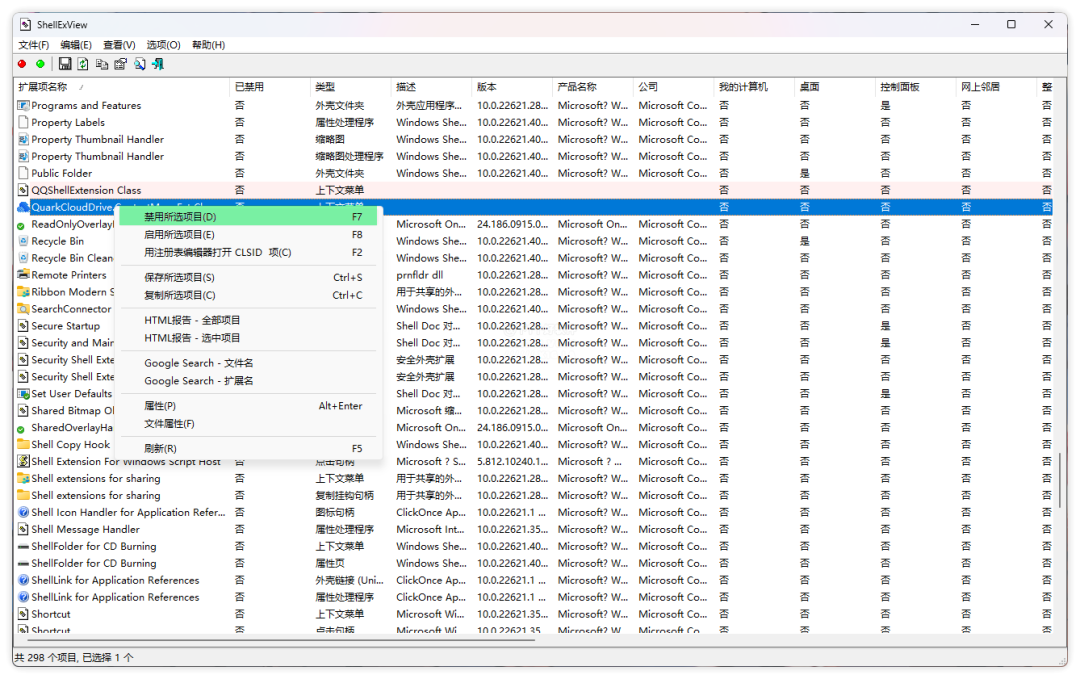This screenshot has height=679, width=1080.
Task: Choose 启用所选项目(E) in the context menu
Action: pos(249,235)
